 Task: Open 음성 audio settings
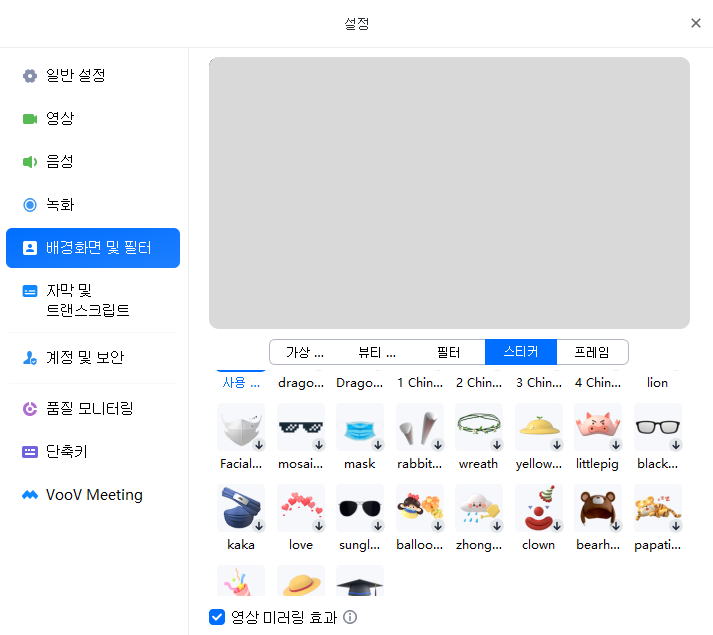click(60, 162)
